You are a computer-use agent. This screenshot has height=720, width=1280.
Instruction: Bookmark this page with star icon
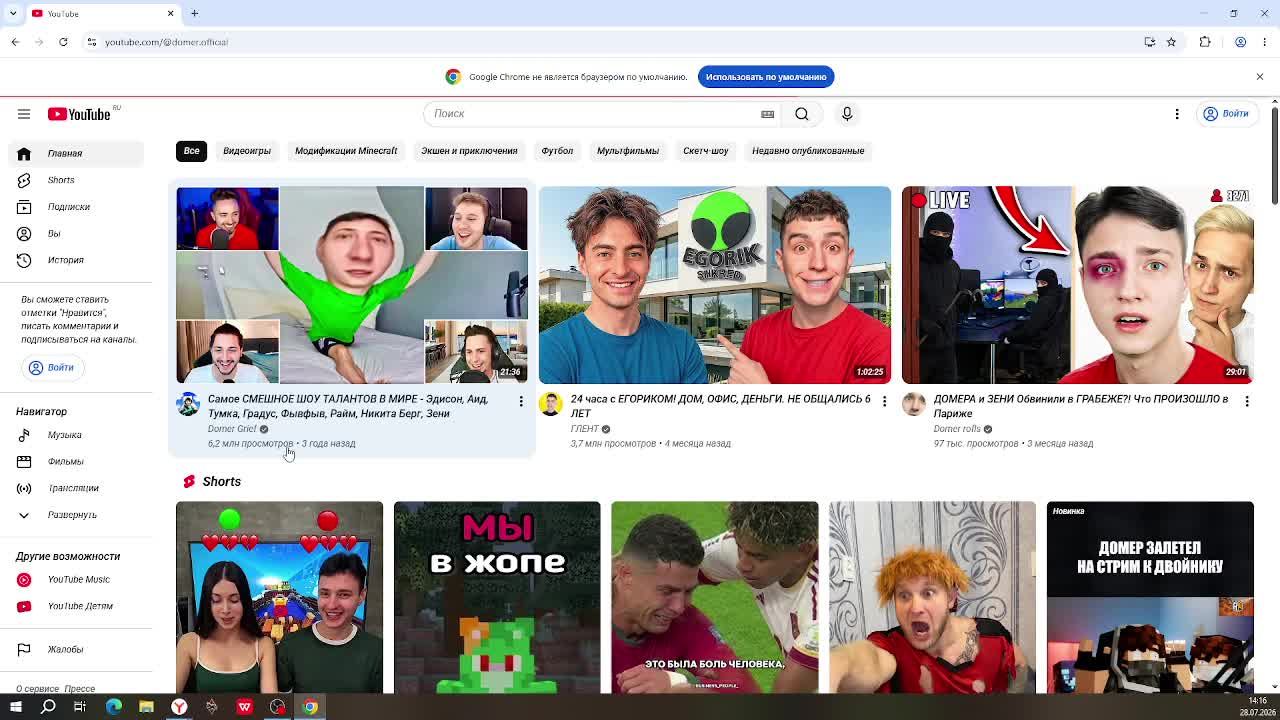coord(1171,42)
